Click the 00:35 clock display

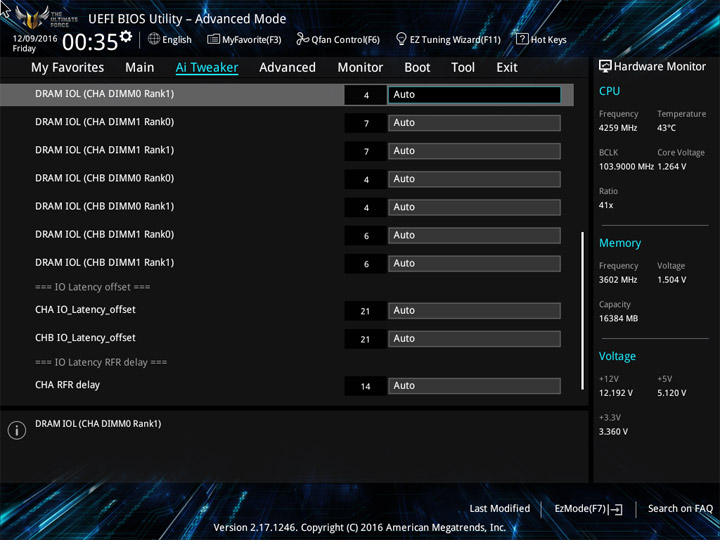click(x=90, y=43)
